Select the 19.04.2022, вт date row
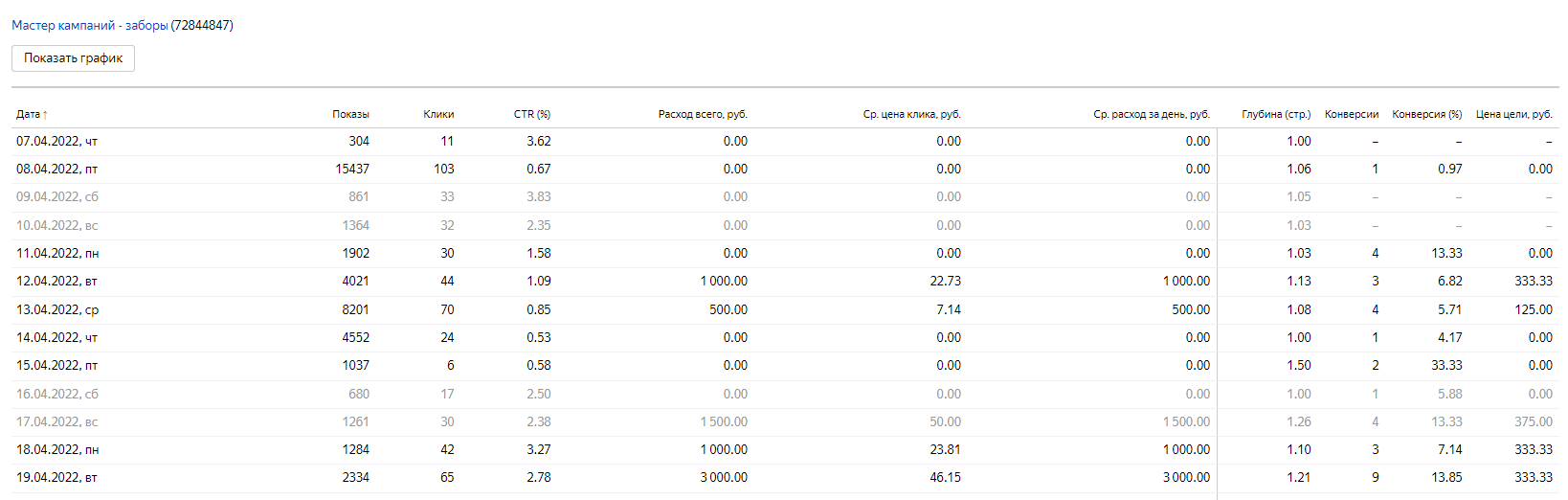The width and height of the screenshot is (1568, 500). (56, 478)
